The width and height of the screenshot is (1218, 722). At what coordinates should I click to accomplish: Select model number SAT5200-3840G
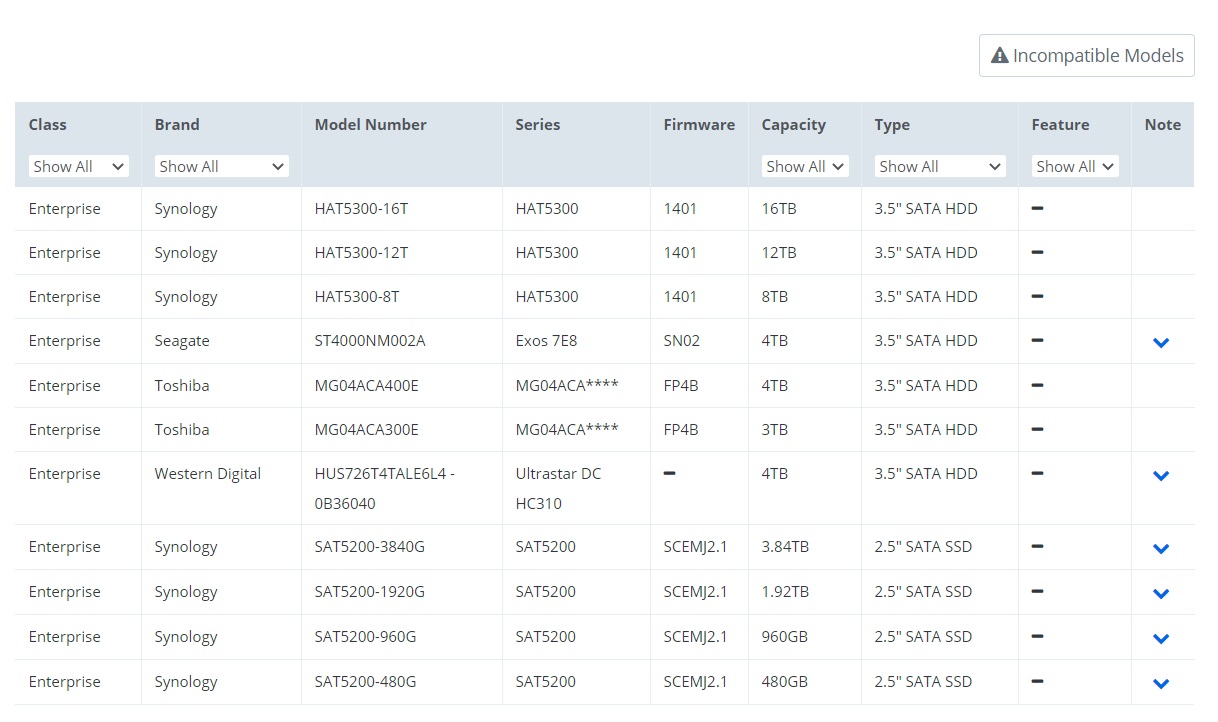(370, 547)
